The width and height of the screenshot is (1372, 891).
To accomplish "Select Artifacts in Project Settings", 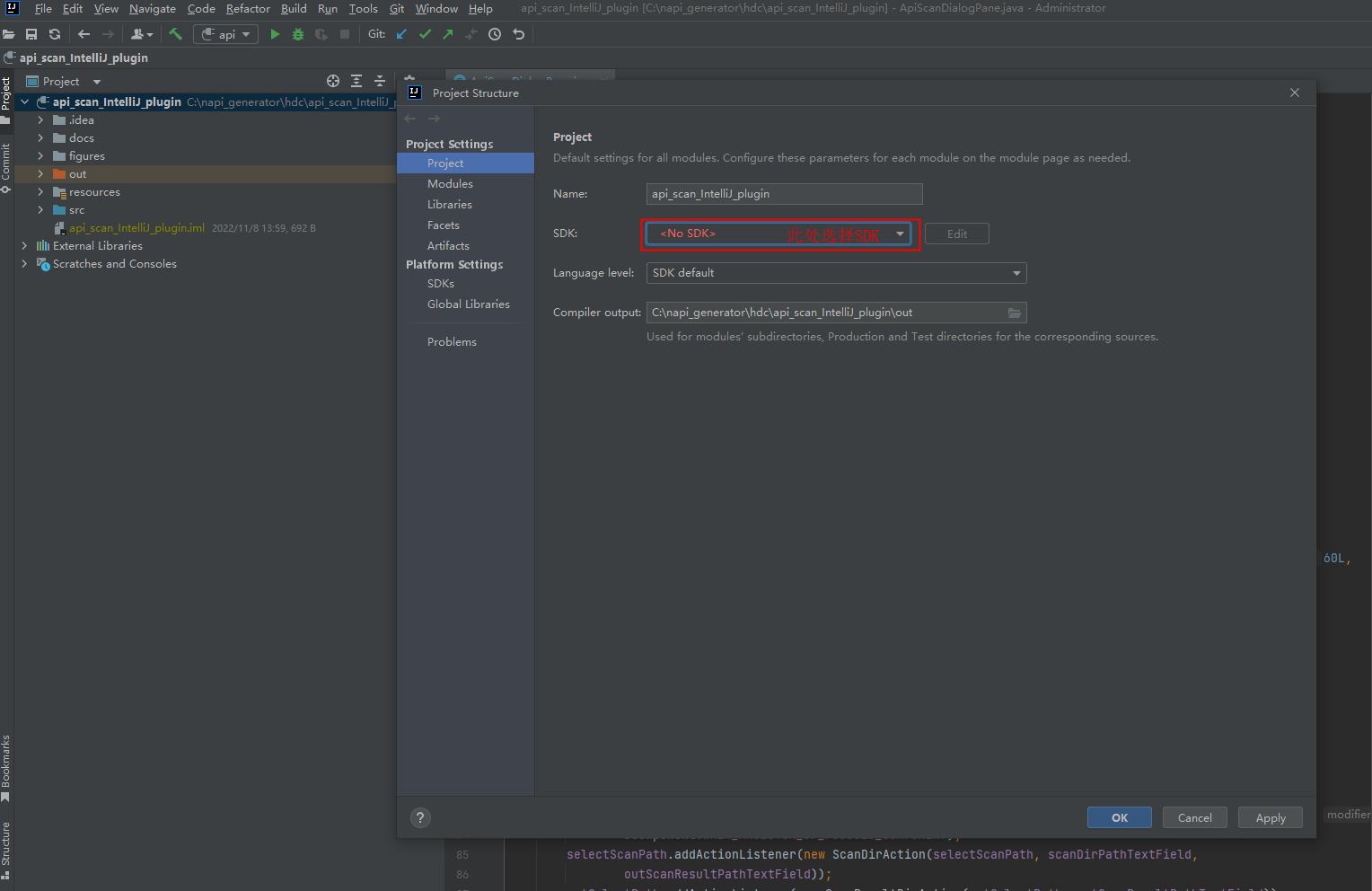I will [x=448, y=246].
